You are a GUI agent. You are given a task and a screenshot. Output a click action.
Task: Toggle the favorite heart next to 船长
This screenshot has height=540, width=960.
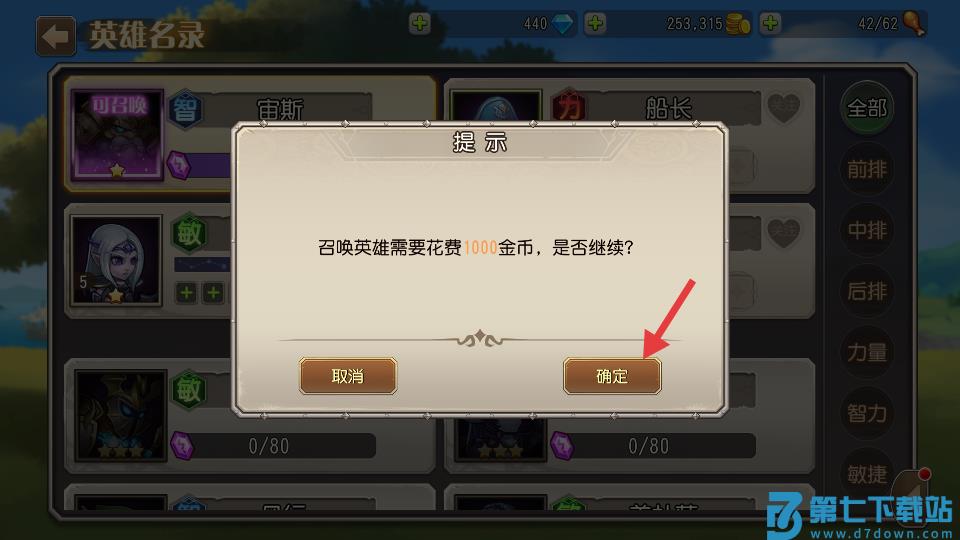point(783,108)
